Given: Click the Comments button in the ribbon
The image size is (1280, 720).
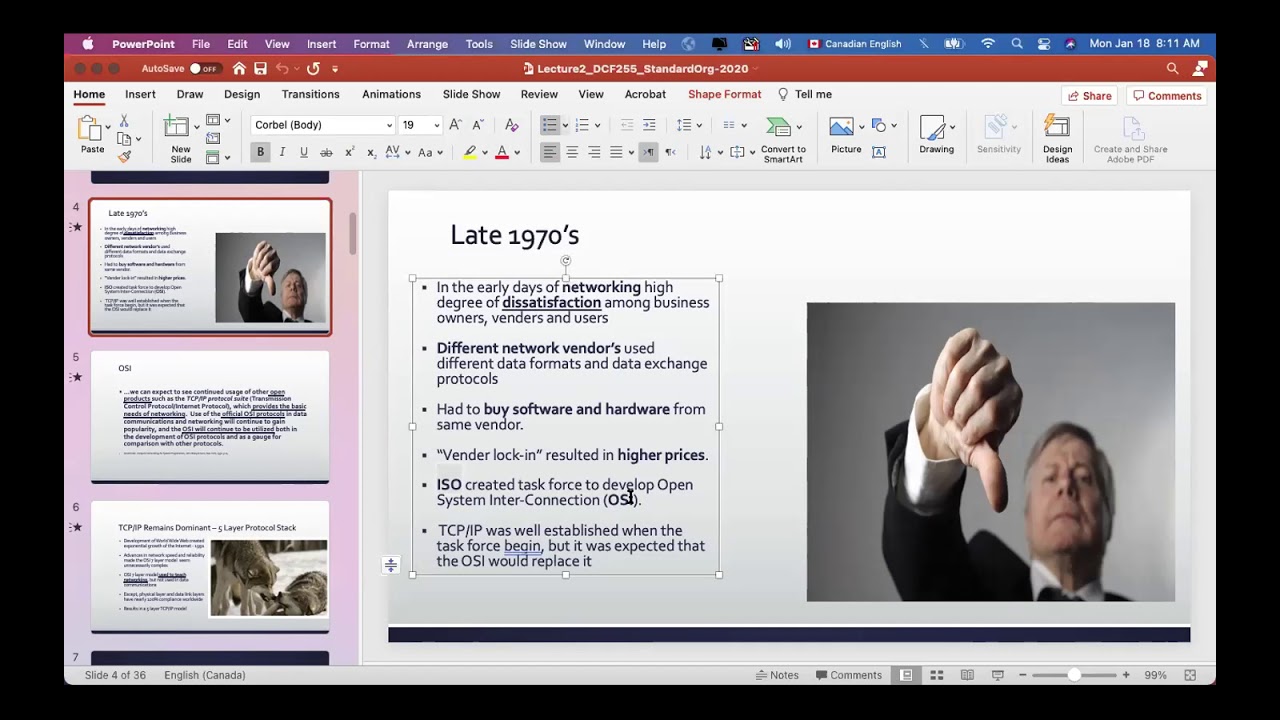Looking at the screenshot, I should (1166, 96).
